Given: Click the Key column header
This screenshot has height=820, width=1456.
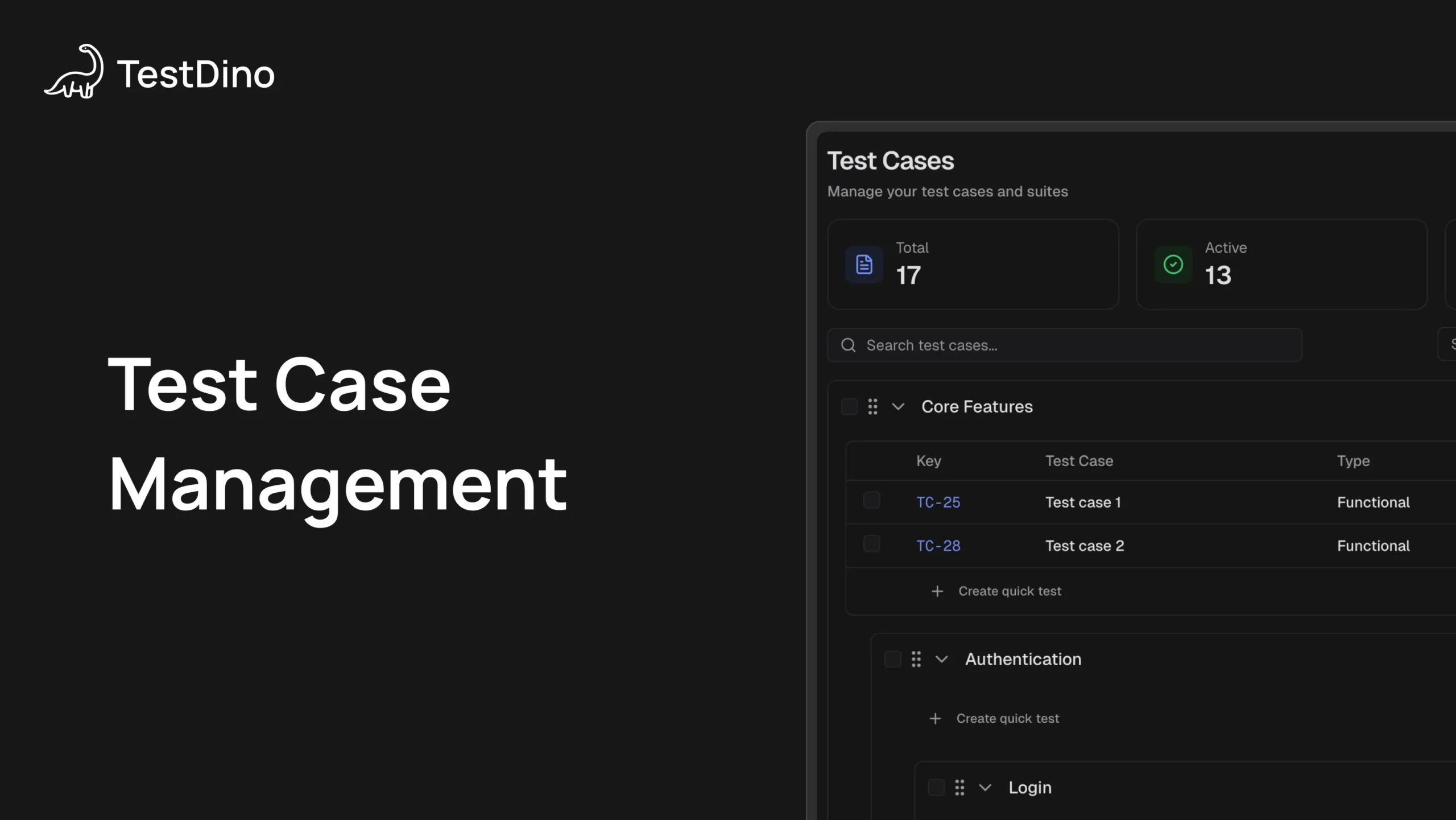Looking at the screenshot, I should click(x=928, y=461).
